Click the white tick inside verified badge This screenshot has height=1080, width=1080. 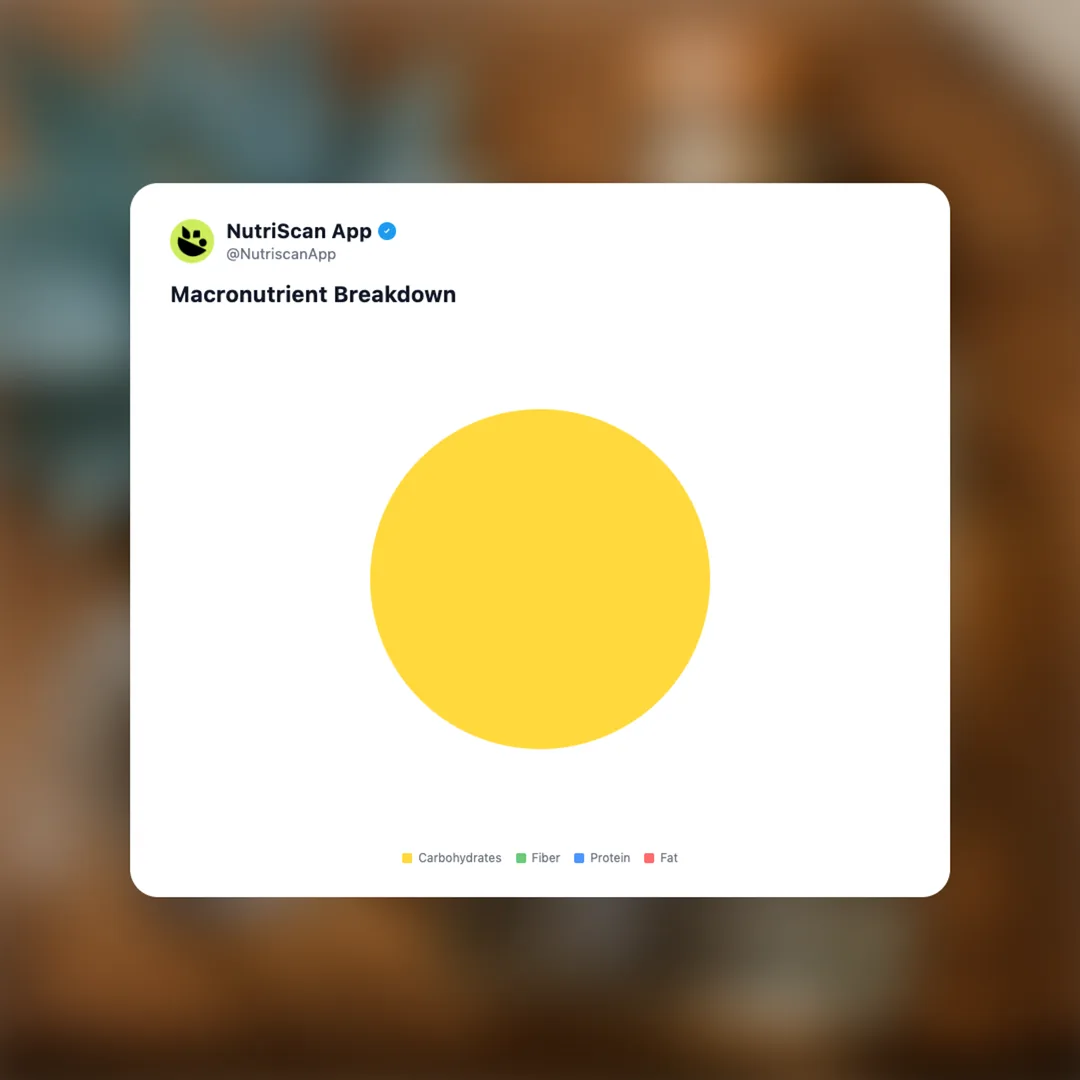[x=387, y=231]
